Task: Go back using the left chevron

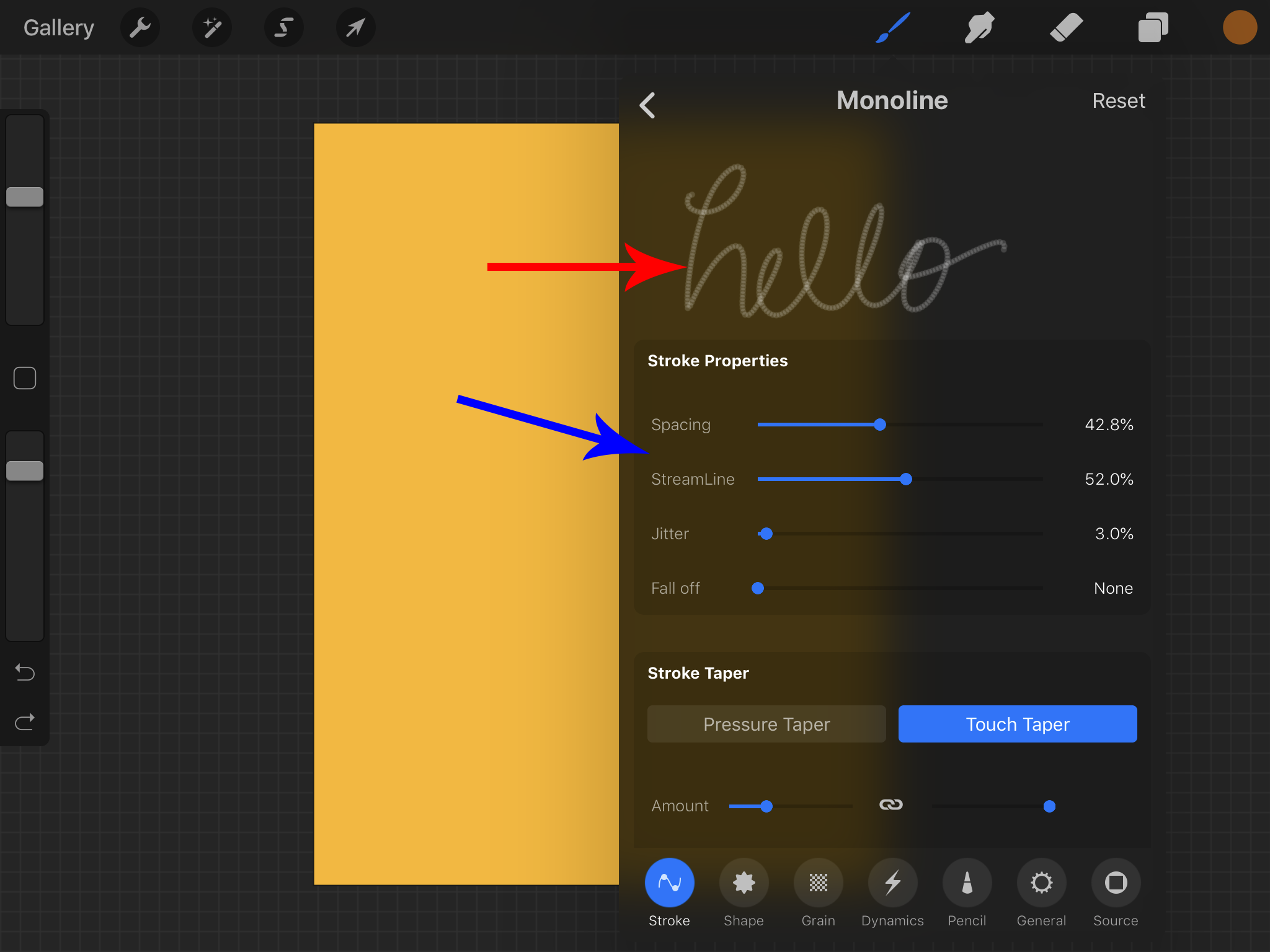Action: 647,105
